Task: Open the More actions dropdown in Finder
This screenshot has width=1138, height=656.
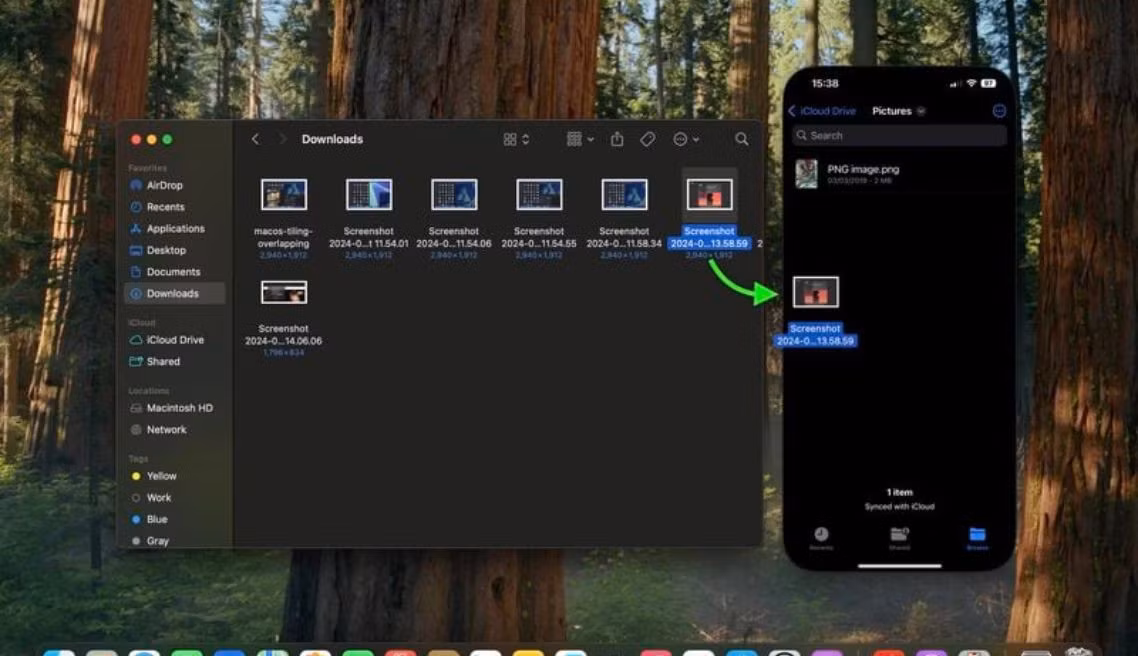Action: [686, 139]
